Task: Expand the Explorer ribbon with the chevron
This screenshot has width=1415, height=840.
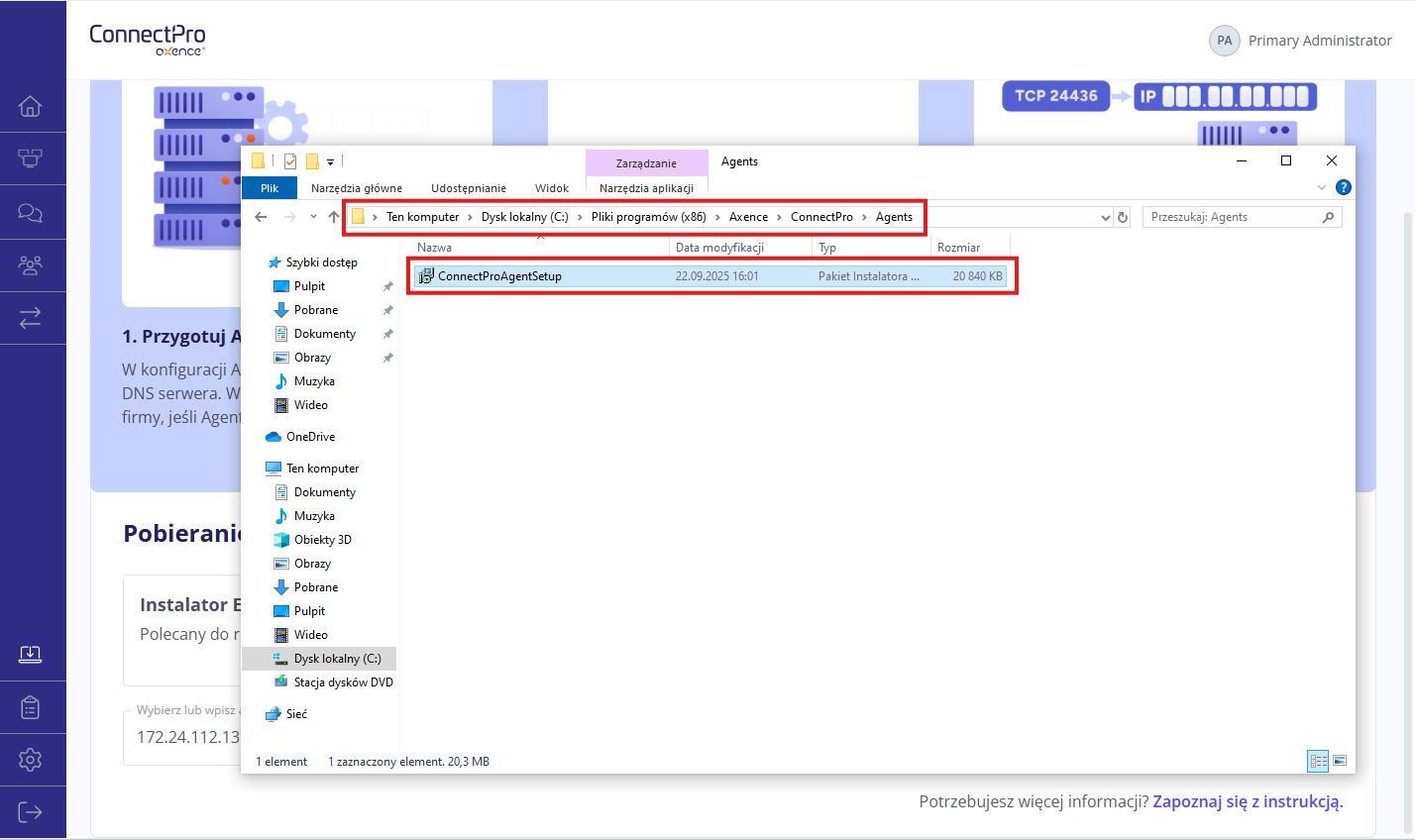Action: pyautogui.click(x=1321, y=187)
